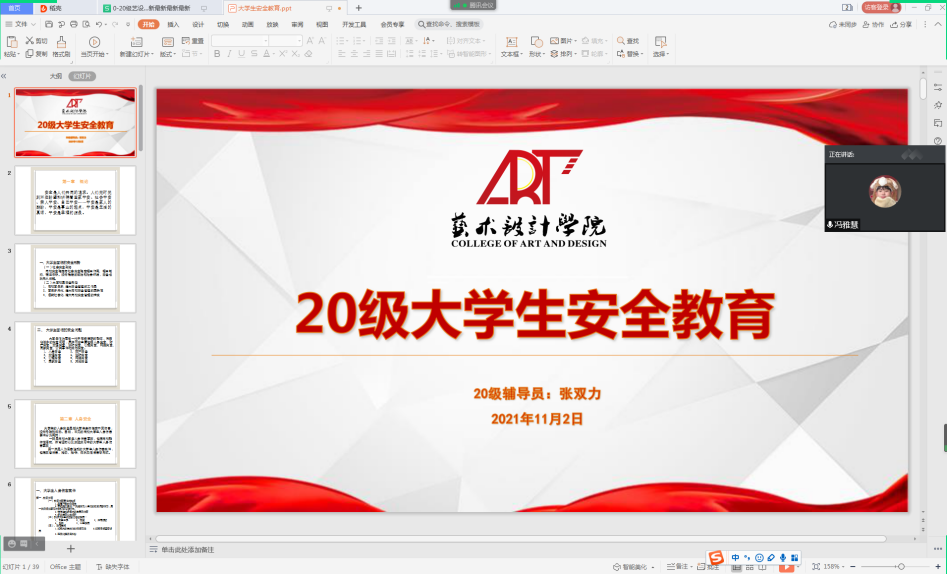Adjust the zoom slider in status bar
This screenshot has height=574, width=947.
coord(895,567)
